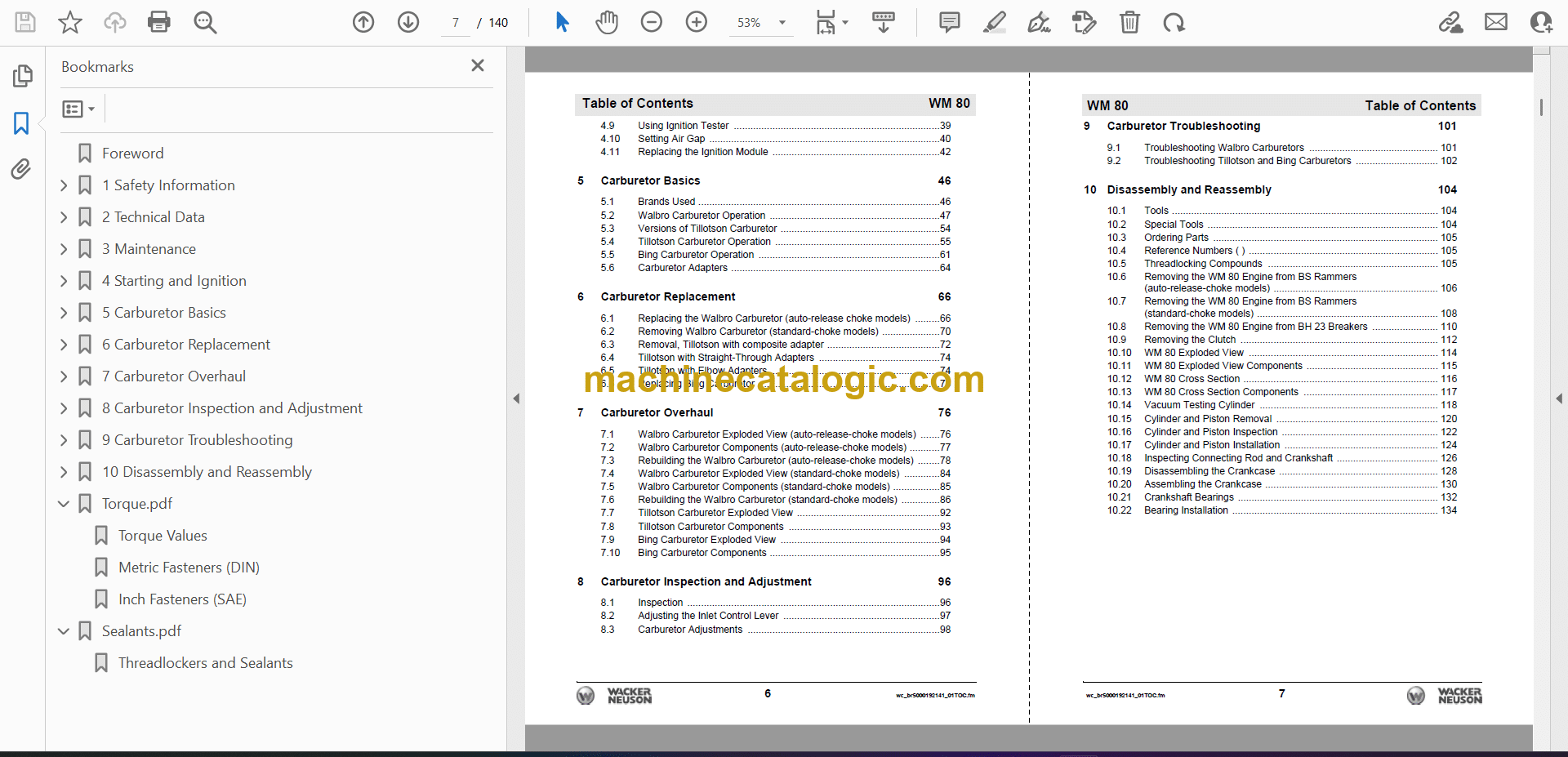Open the Foreword bookmark
This screenshot has height=757, width=1568.
[x=132, y=154]
